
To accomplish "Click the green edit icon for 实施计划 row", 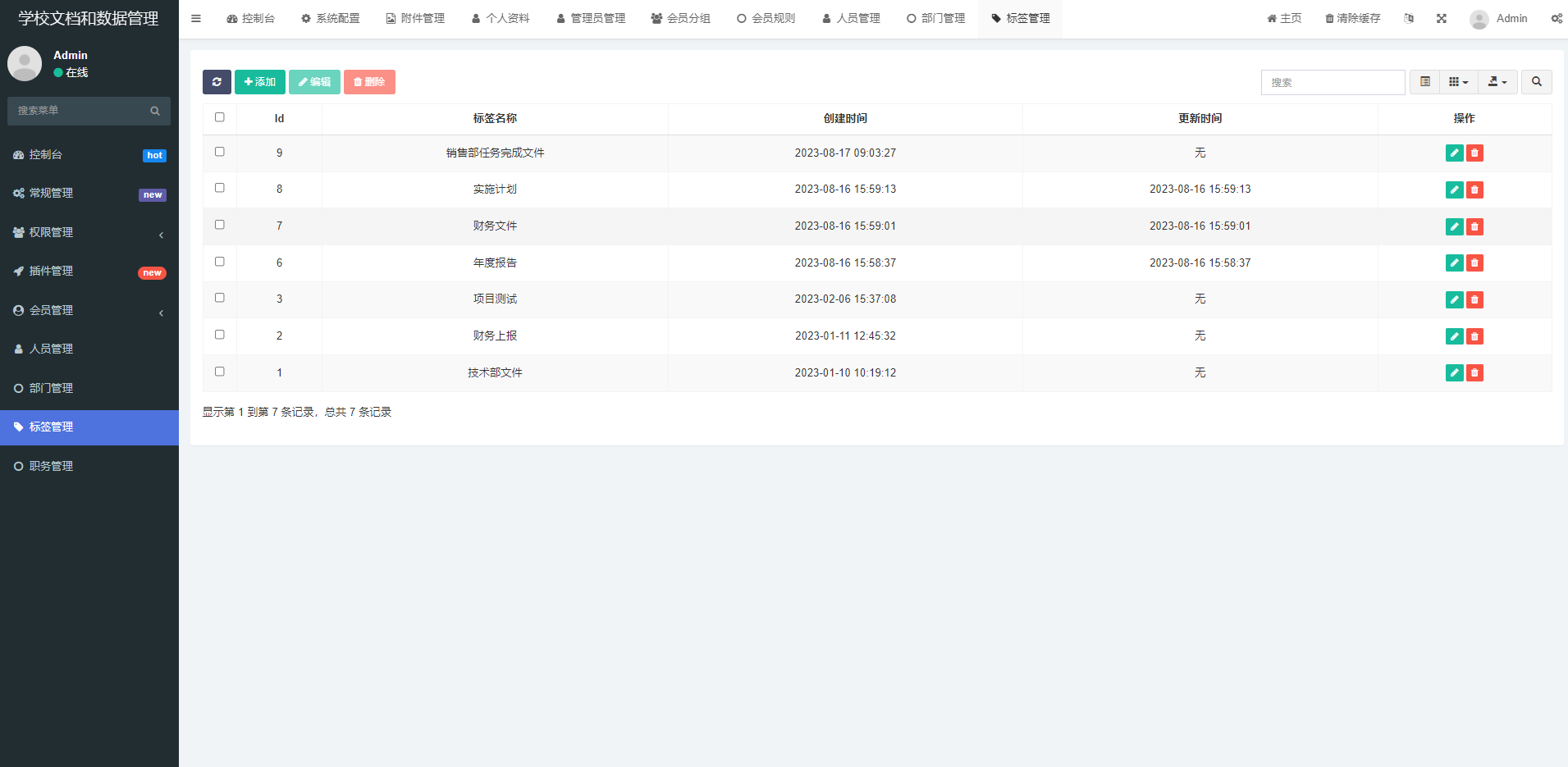I will tap(1454, 189).
